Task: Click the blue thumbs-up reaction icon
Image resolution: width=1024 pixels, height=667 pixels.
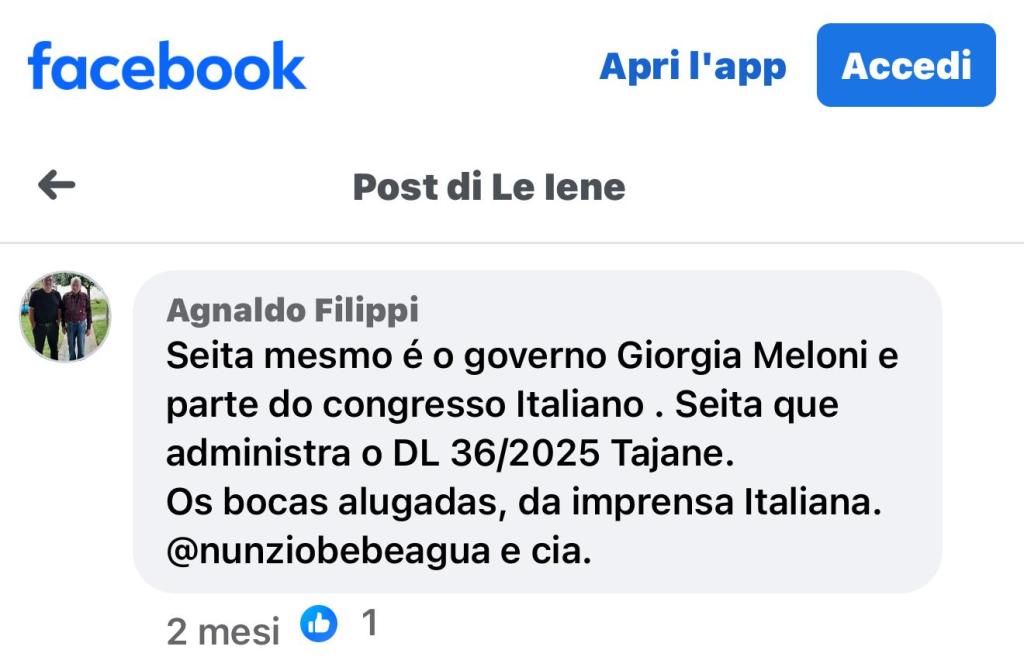Action: coord(319,625)
